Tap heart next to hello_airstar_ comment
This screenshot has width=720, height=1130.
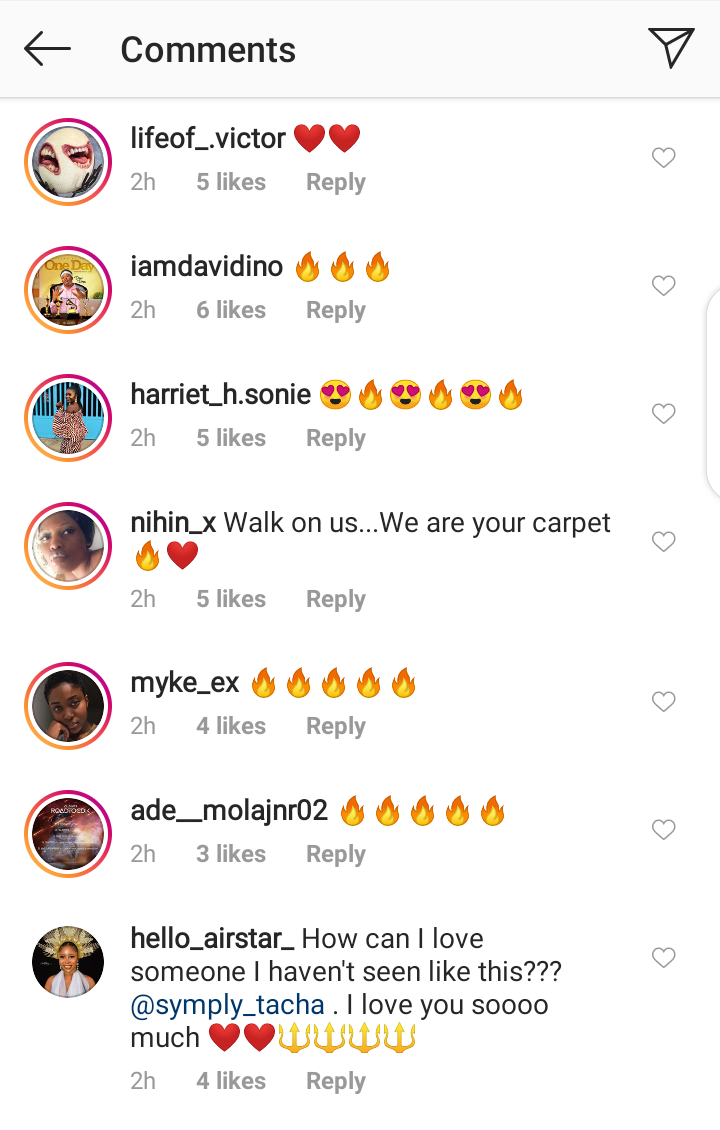(663, 957)
